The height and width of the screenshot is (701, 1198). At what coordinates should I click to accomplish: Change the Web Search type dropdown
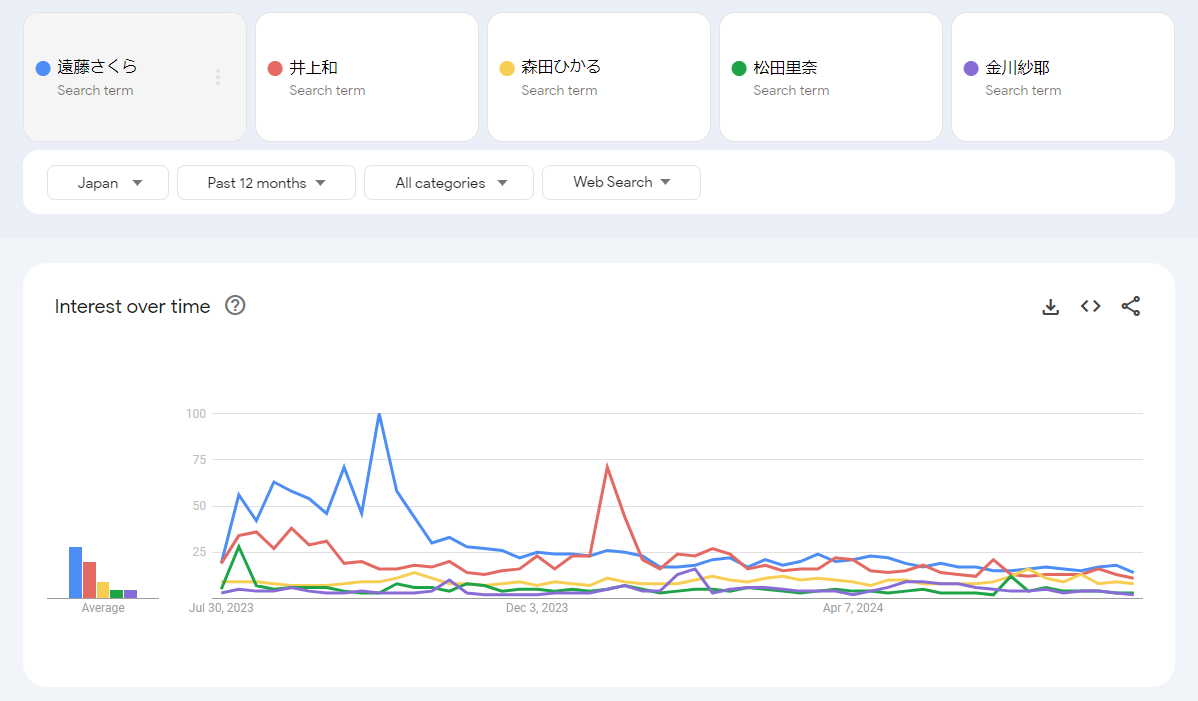(x=621, y=183)
